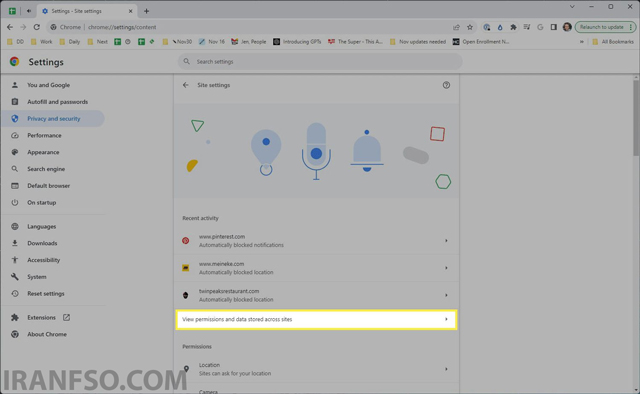The height and width of the screenshot is (394, 640).
Task: Click the address bar URL chrome://settings/content
Action: coord(122,27)
